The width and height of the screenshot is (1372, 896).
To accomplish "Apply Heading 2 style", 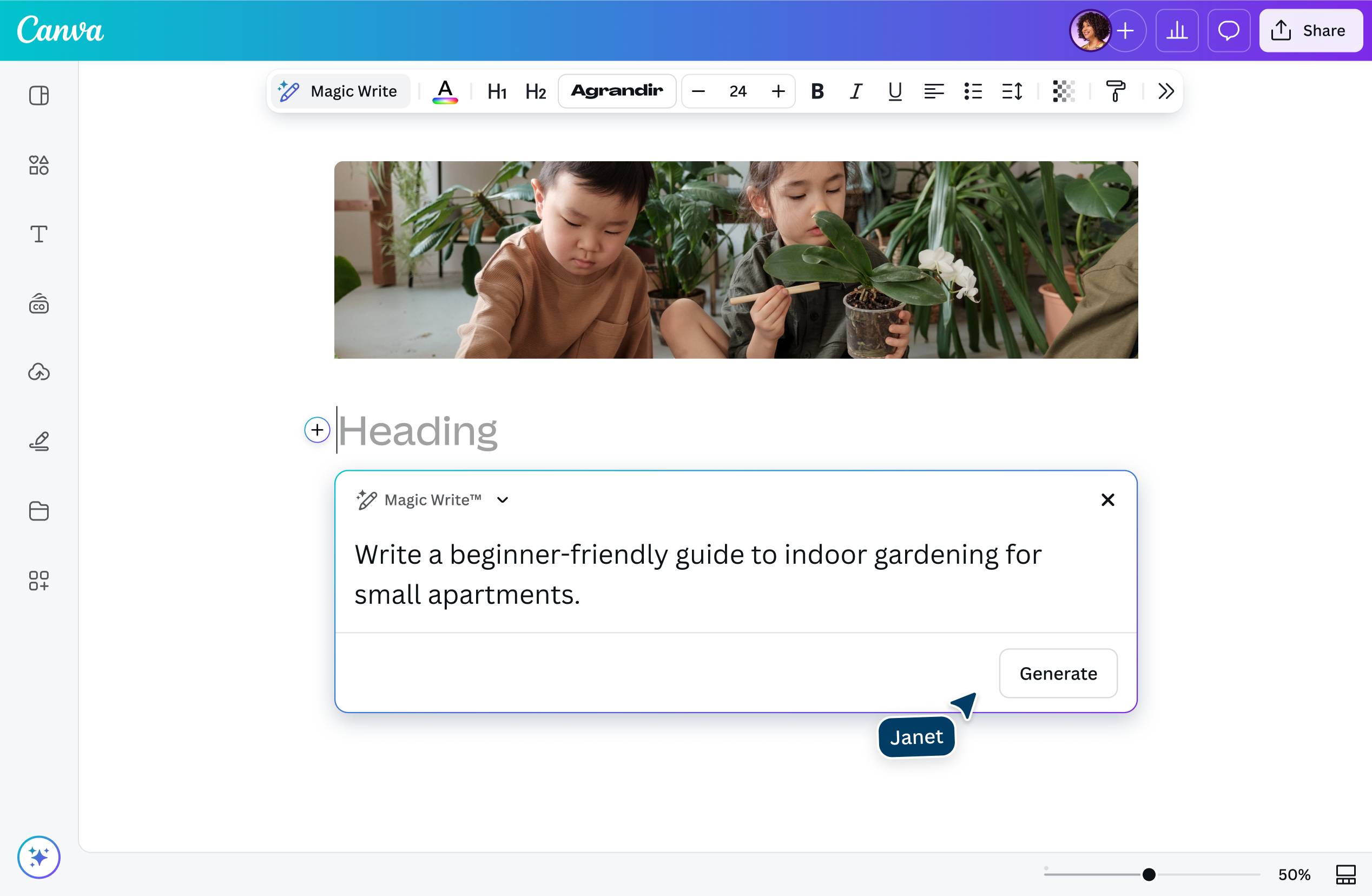I will coord(535,91).
